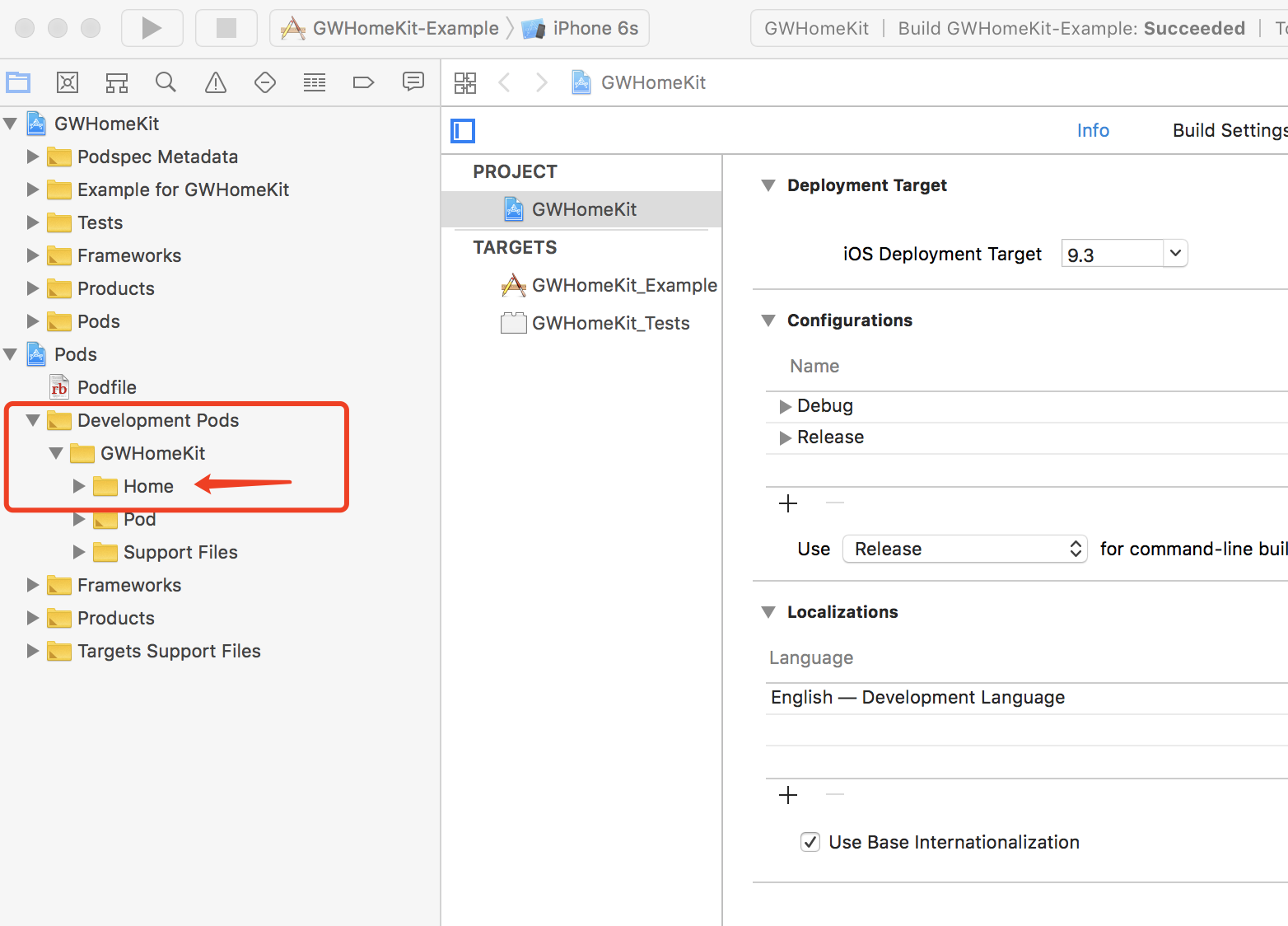Open the Report navigator speech-bubble icon
This screenshot has width=1288, height=926.
pos(413,82)
